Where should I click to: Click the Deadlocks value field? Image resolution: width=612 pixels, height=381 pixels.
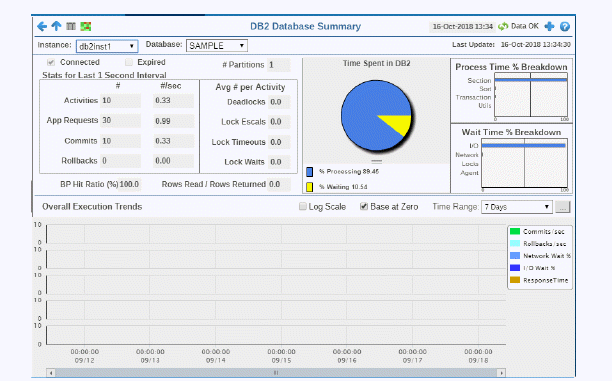279,102
